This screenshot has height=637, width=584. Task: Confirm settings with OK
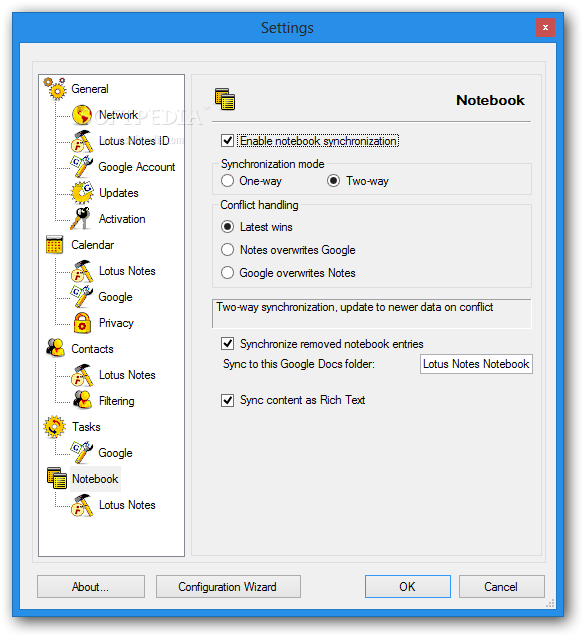point(408,586)
